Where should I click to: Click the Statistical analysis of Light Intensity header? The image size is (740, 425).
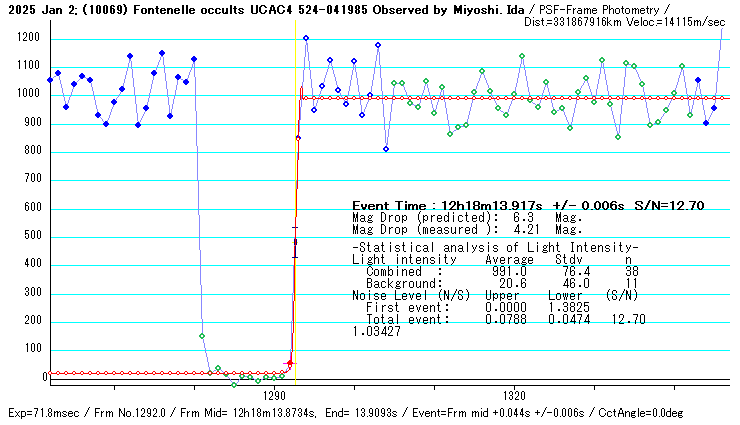495,247
